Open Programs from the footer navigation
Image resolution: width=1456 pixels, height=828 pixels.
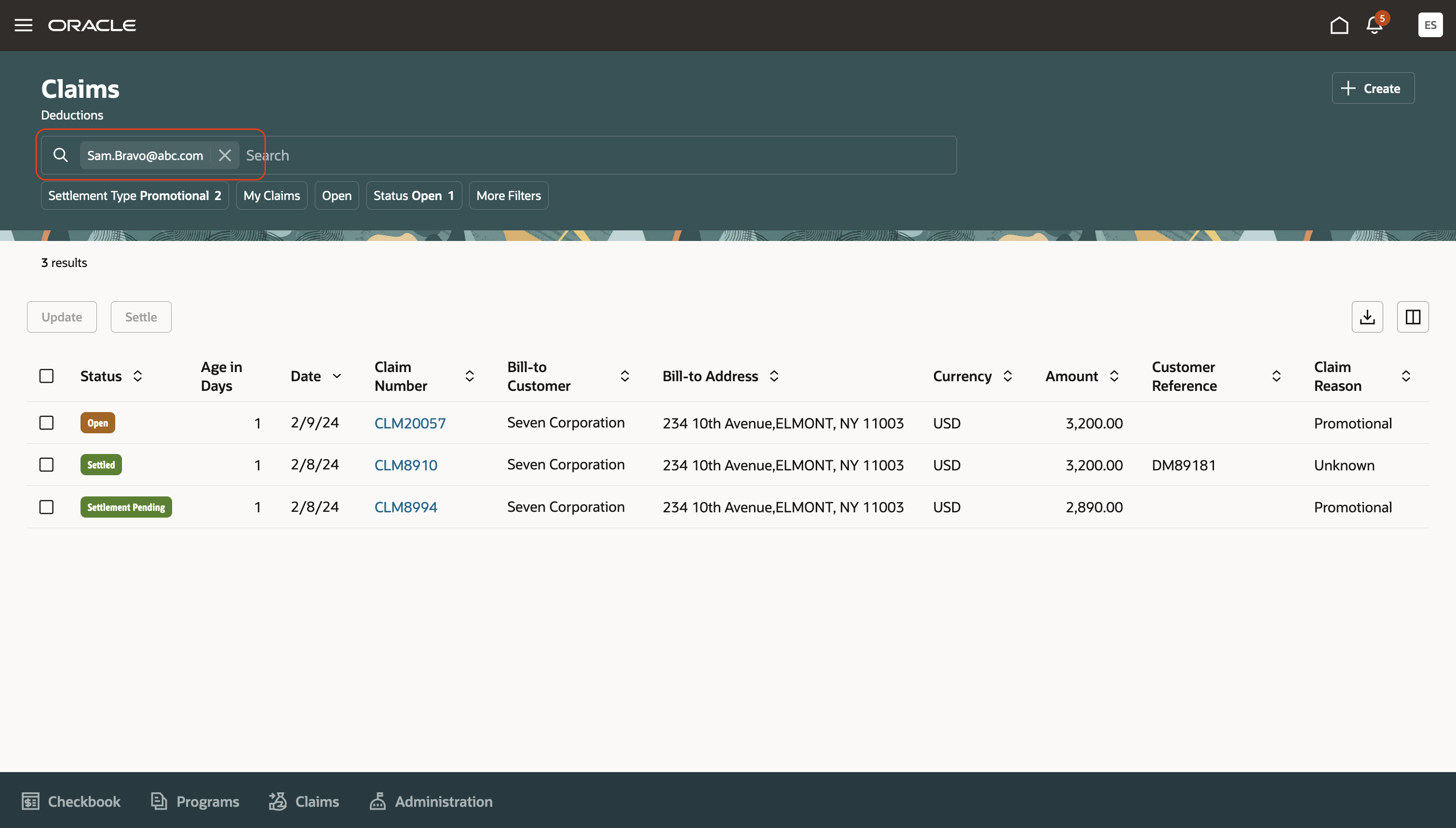pos(194,801)
